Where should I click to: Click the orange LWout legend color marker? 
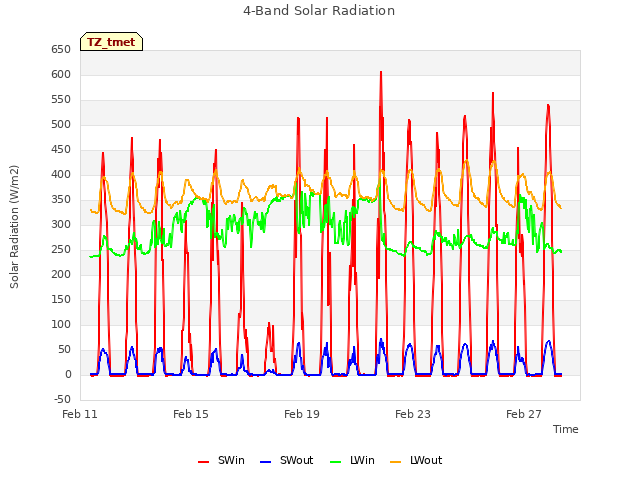pos(396,462)
